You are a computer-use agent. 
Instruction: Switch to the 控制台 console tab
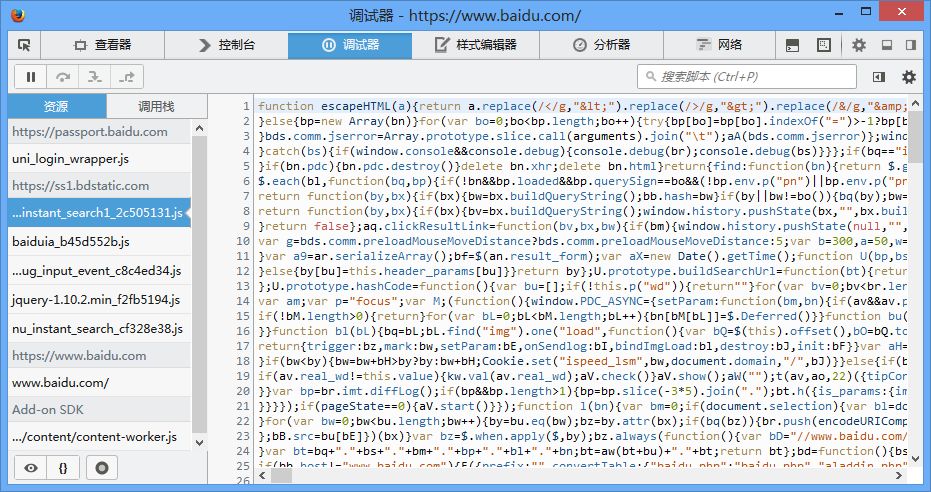pos(226,45)
